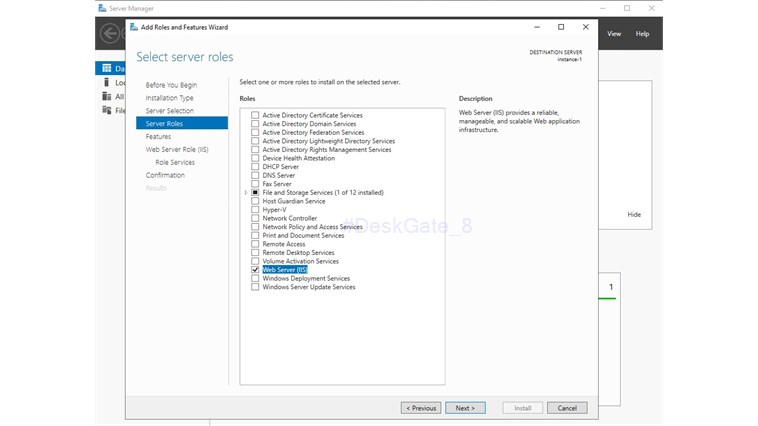This screenshot has height=426, width=758.
Task: Jump to Confirmation wizard step
Action: (x=165, y=175)
